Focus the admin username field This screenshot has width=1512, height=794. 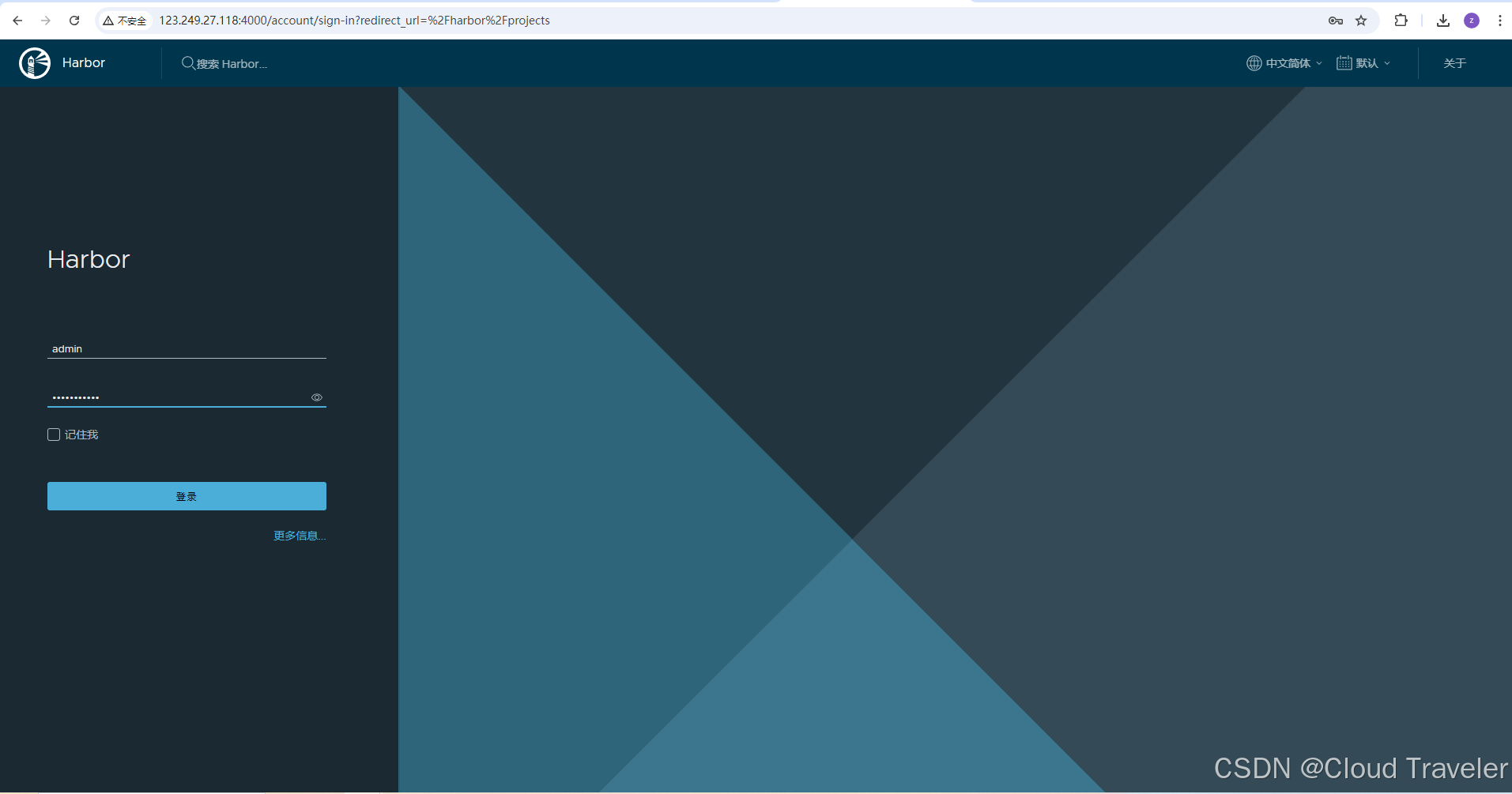click(x=187, y=348)
